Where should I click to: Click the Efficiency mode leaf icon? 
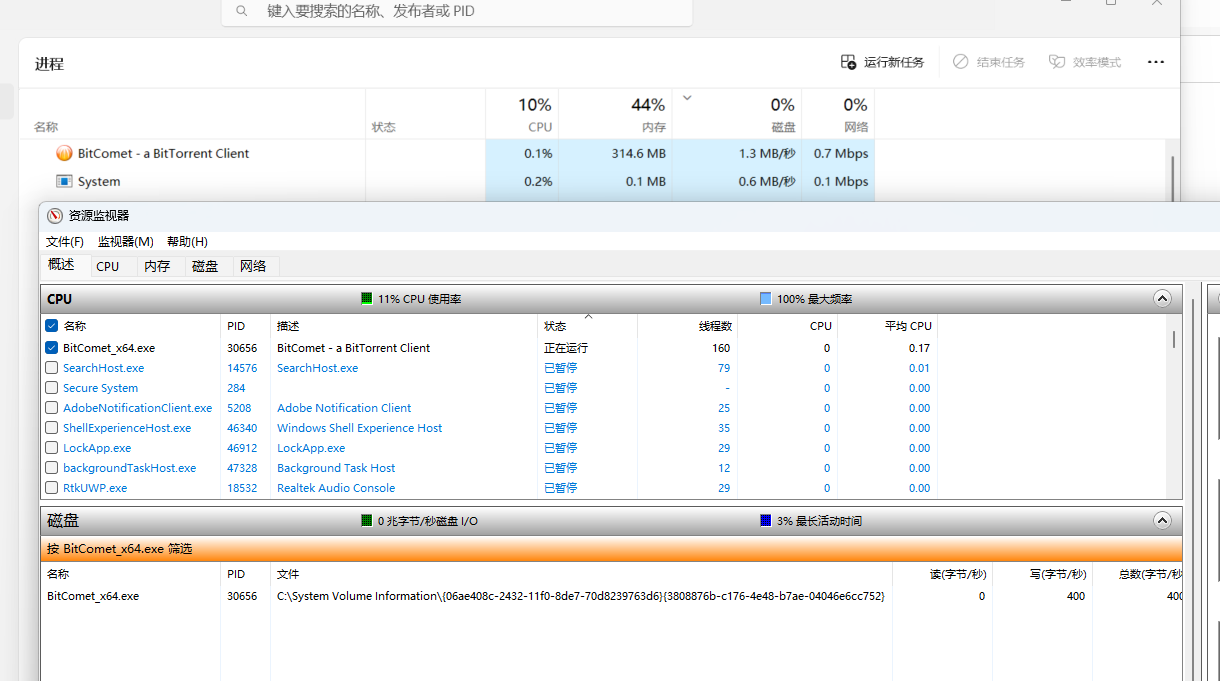[1057, 62]
